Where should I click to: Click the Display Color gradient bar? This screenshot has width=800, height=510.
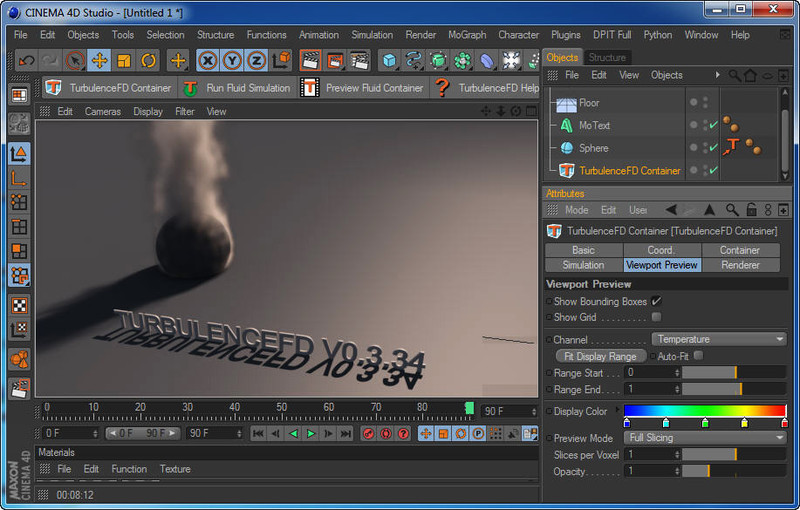(705, 411)
